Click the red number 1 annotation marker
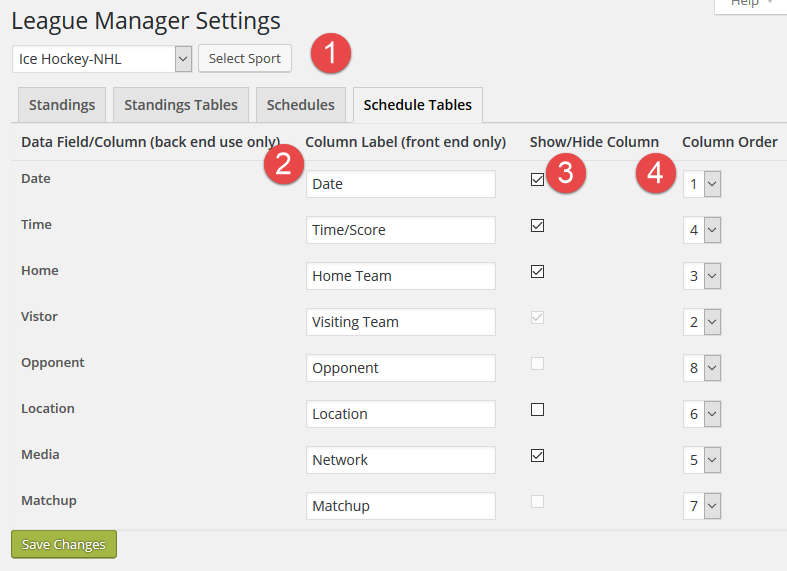787x571 pixels. pyautogui.click(x=331, y=53)
